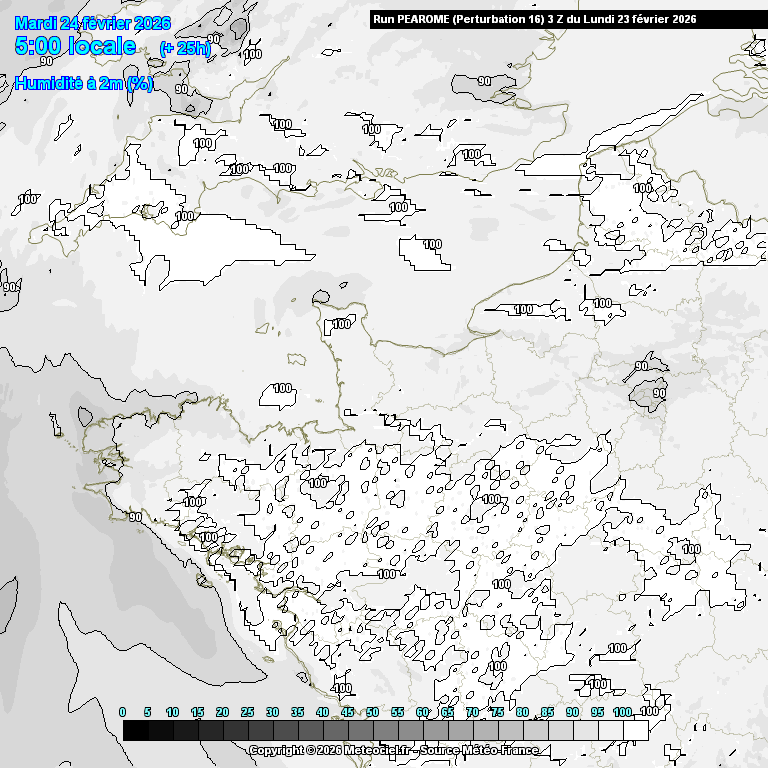Click the "Humidité à 2m (%)" map title
The width and height of the screenshot is (768, 768).
(83, 84)
